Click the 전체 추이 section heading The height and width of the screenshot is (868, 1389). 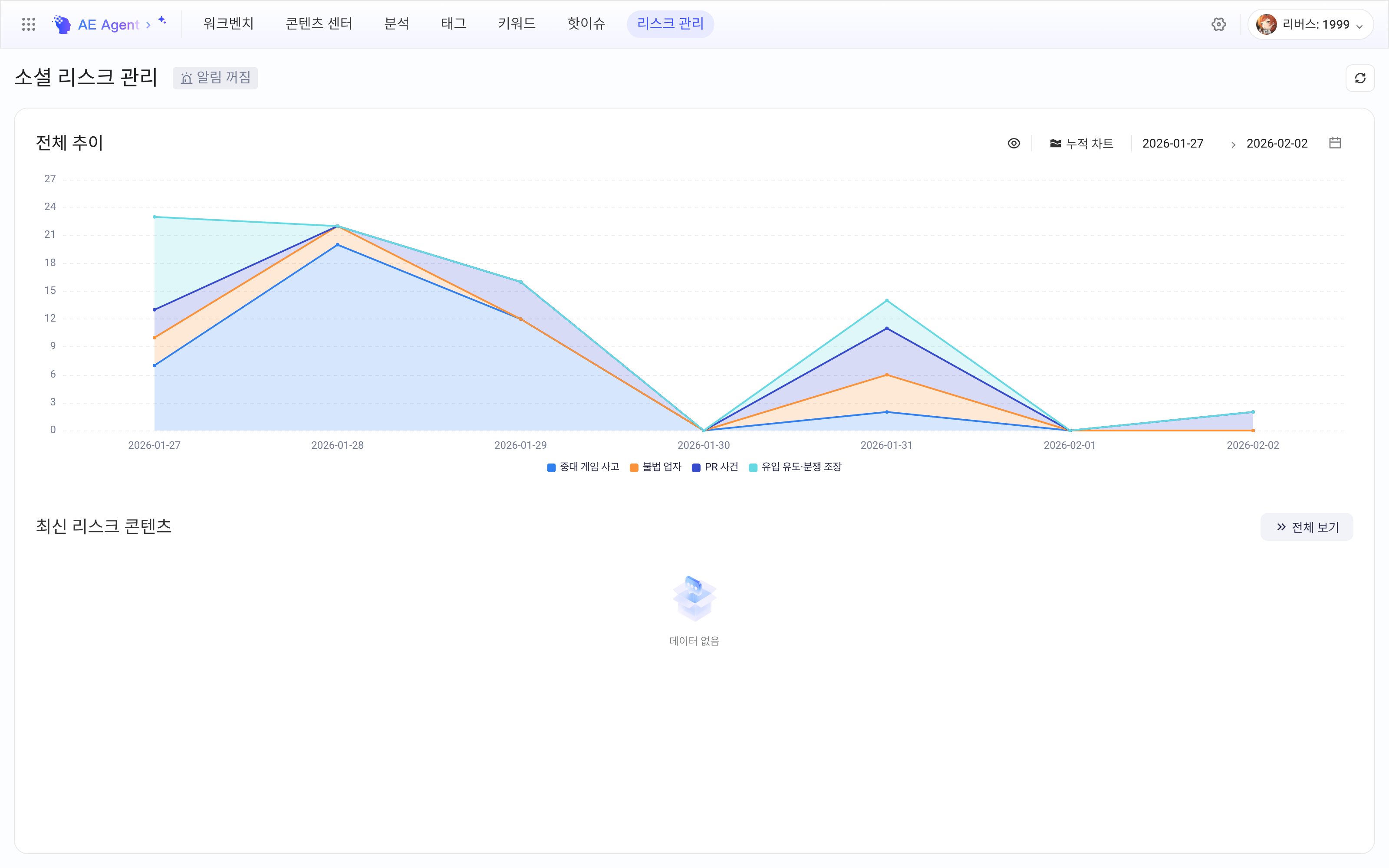[69, 142]
